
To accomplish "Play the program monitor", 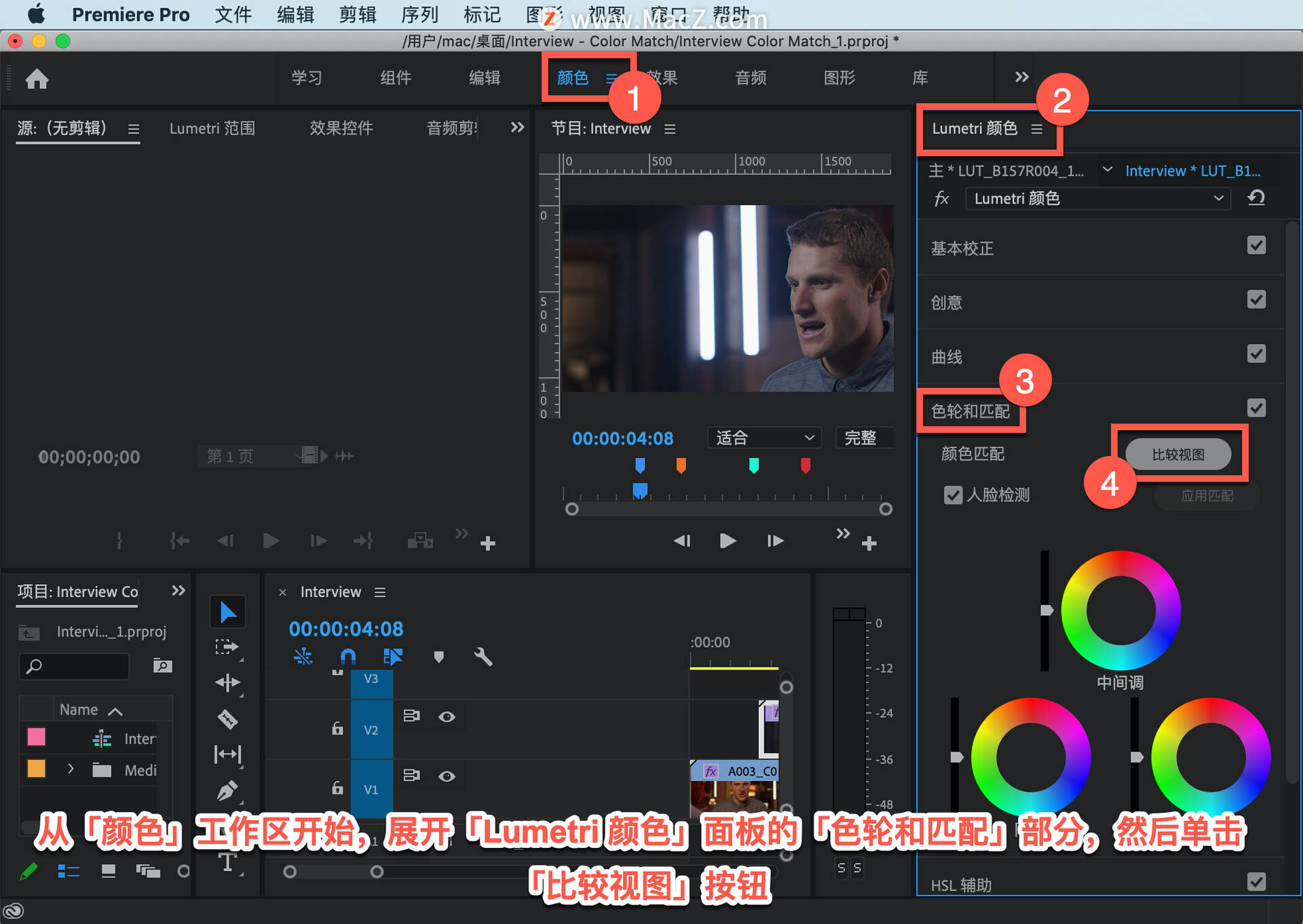I will (728, 540).
